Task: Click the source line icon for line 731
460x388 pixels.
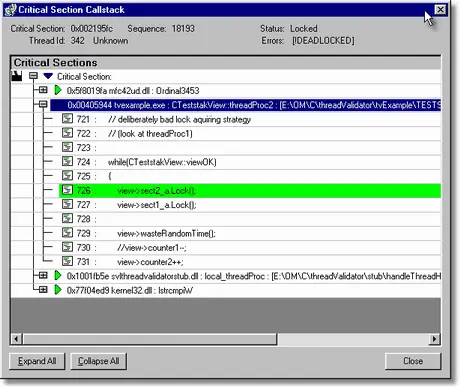Action: click(x=67, y=261)
